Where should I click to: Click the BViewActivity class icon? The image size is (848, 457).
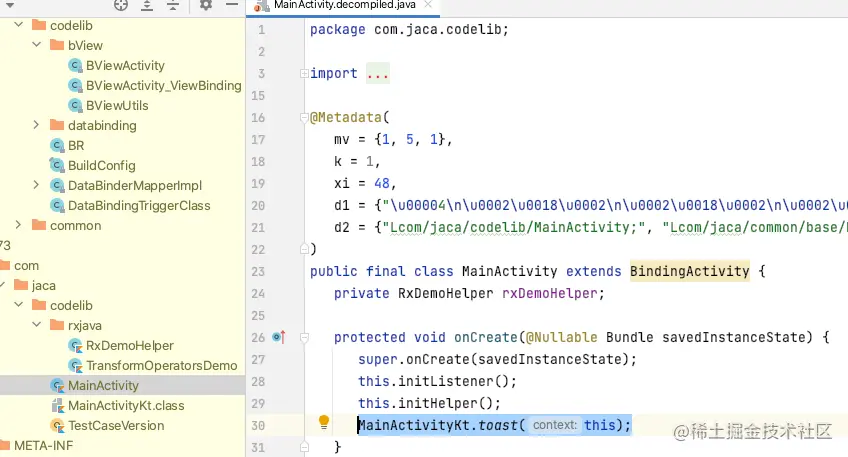(75, 65)
